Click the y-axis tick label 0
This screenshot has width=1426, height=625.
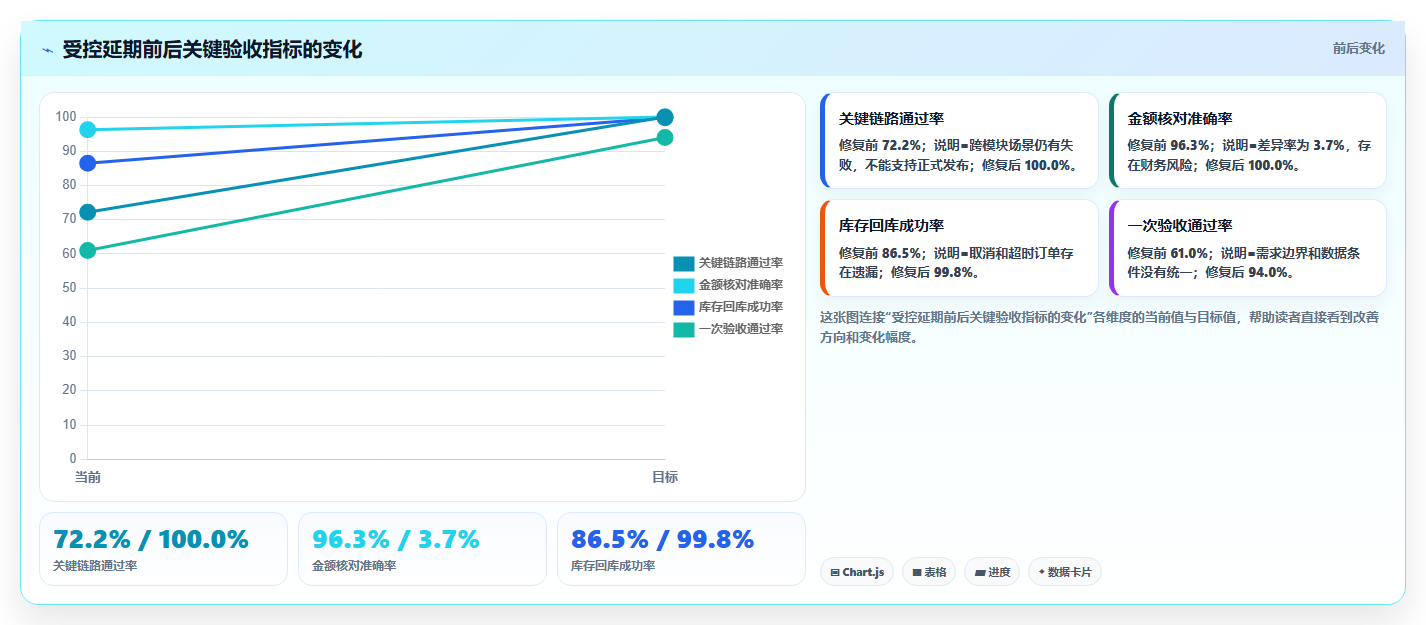coord(73,459)
